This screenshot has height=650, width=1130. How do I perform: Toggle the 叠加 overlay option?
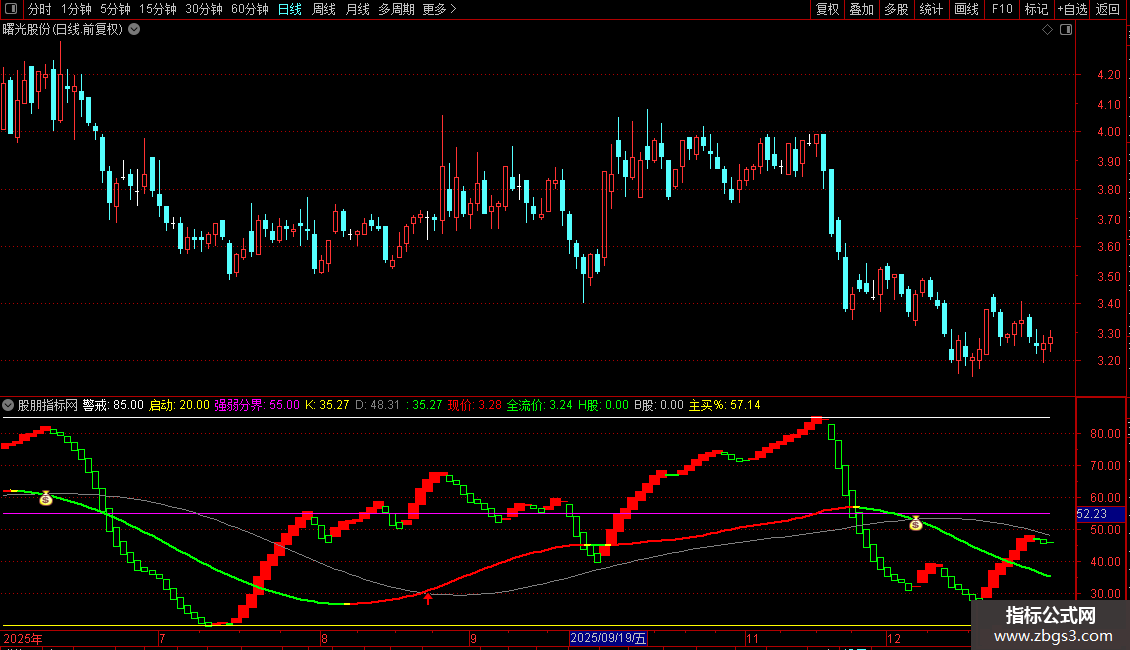coord(861,9)
